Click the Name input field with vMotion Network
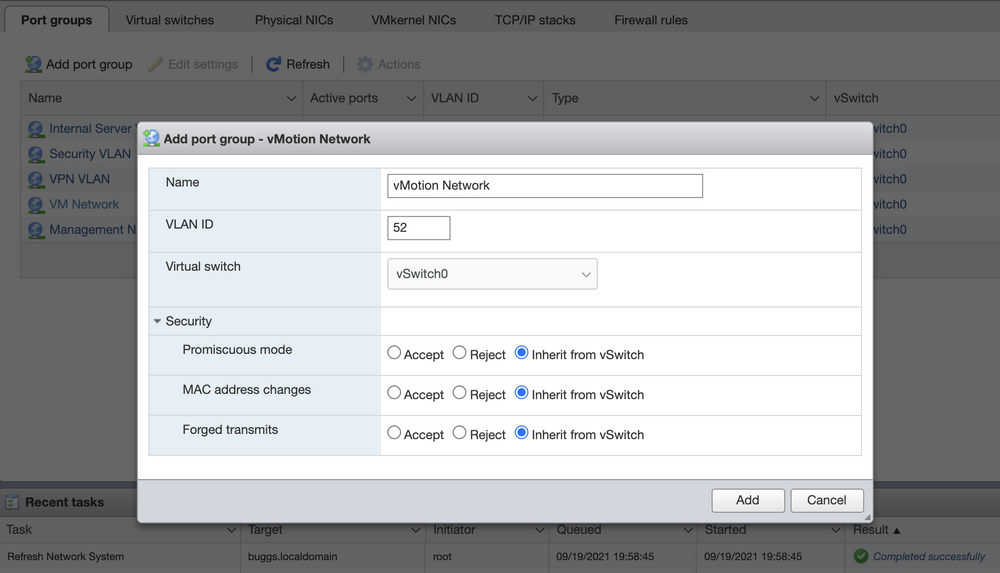This screenshot has width=1000, height=573. (545, 186)
